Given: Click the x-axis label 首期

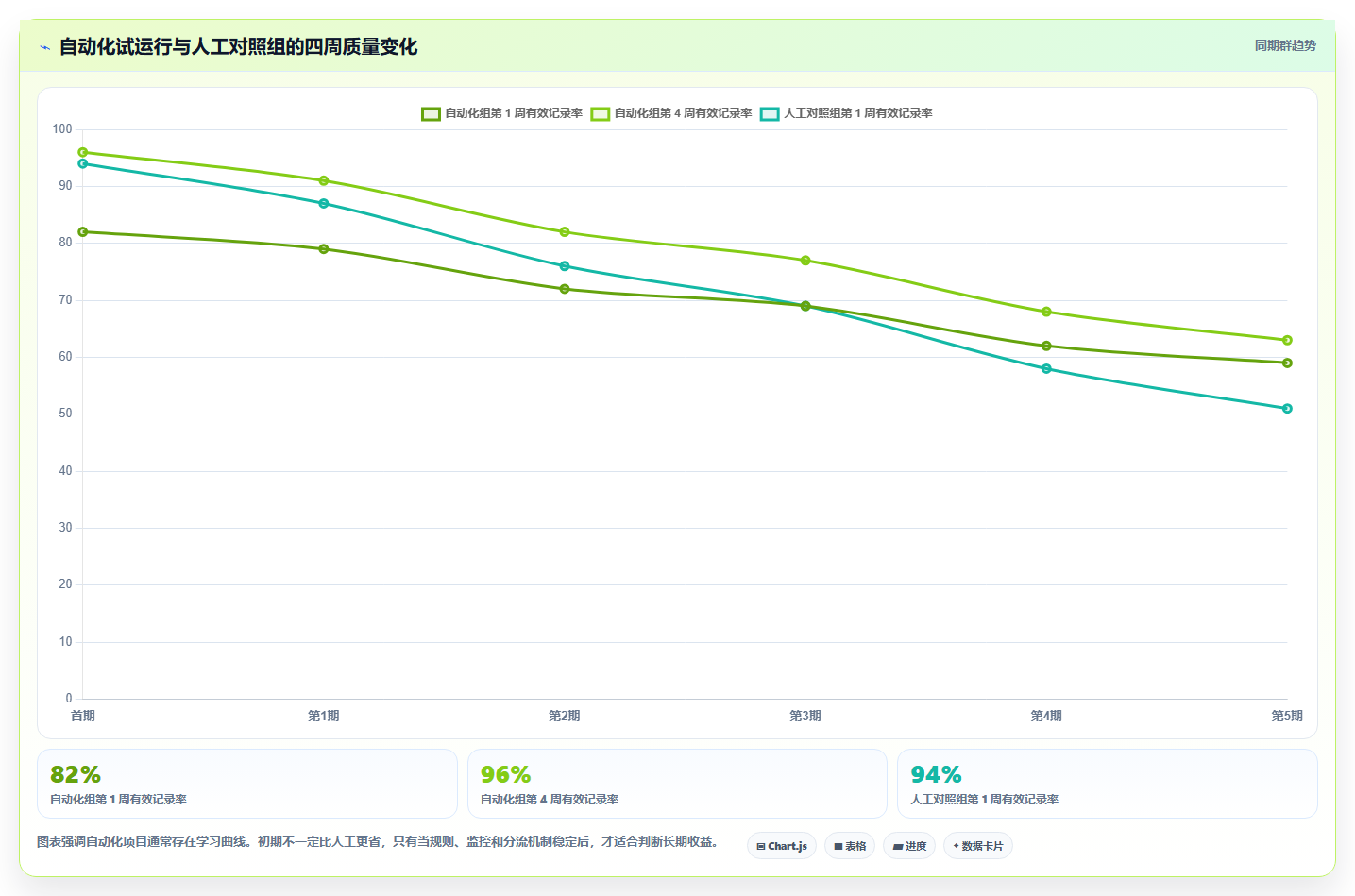Looking at the screenshot, I should (x=83, y=716).
